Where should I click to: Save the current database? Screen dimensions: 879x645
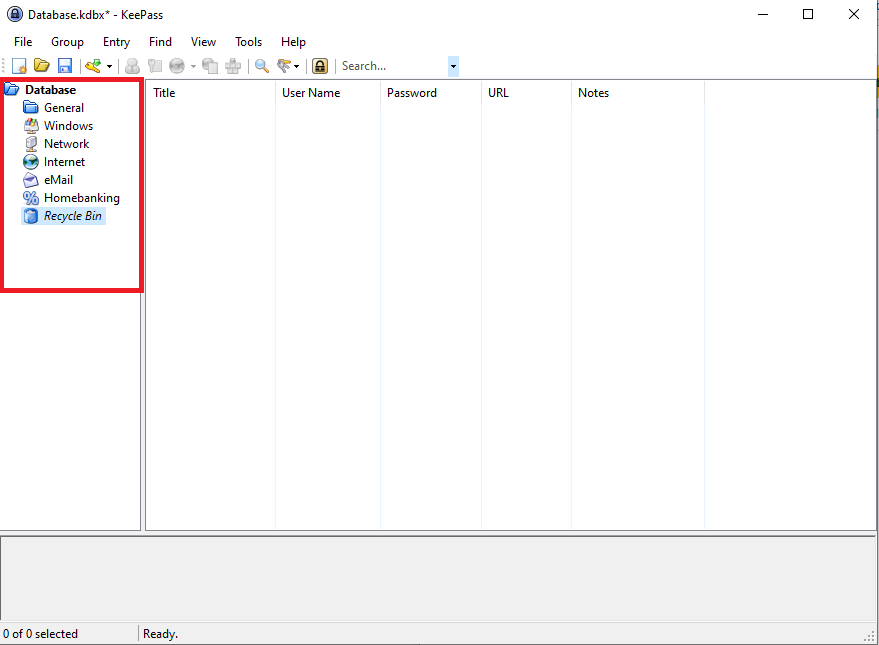click(x=64, y=65)
